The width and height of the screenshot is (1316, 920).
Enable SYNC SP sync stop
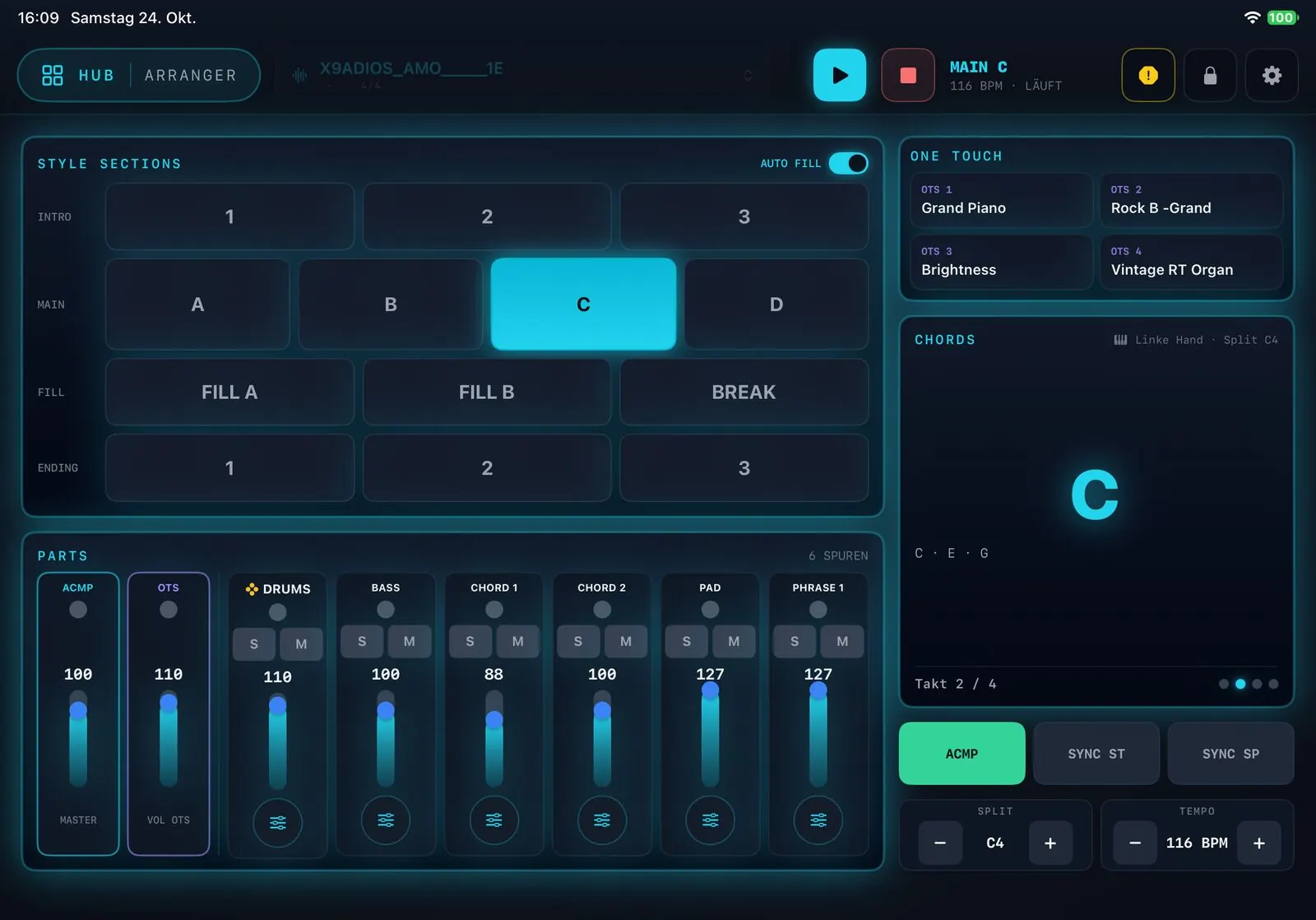1230,753
